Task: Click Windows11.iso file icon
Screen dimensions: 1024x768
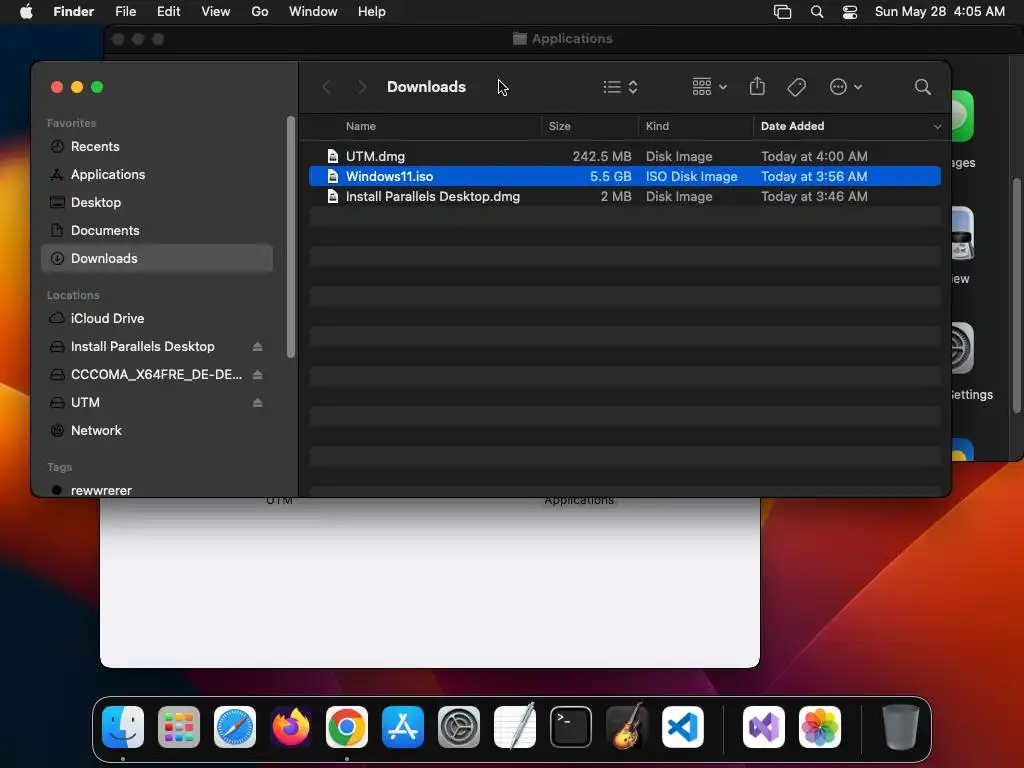Action: coord(333,176)
